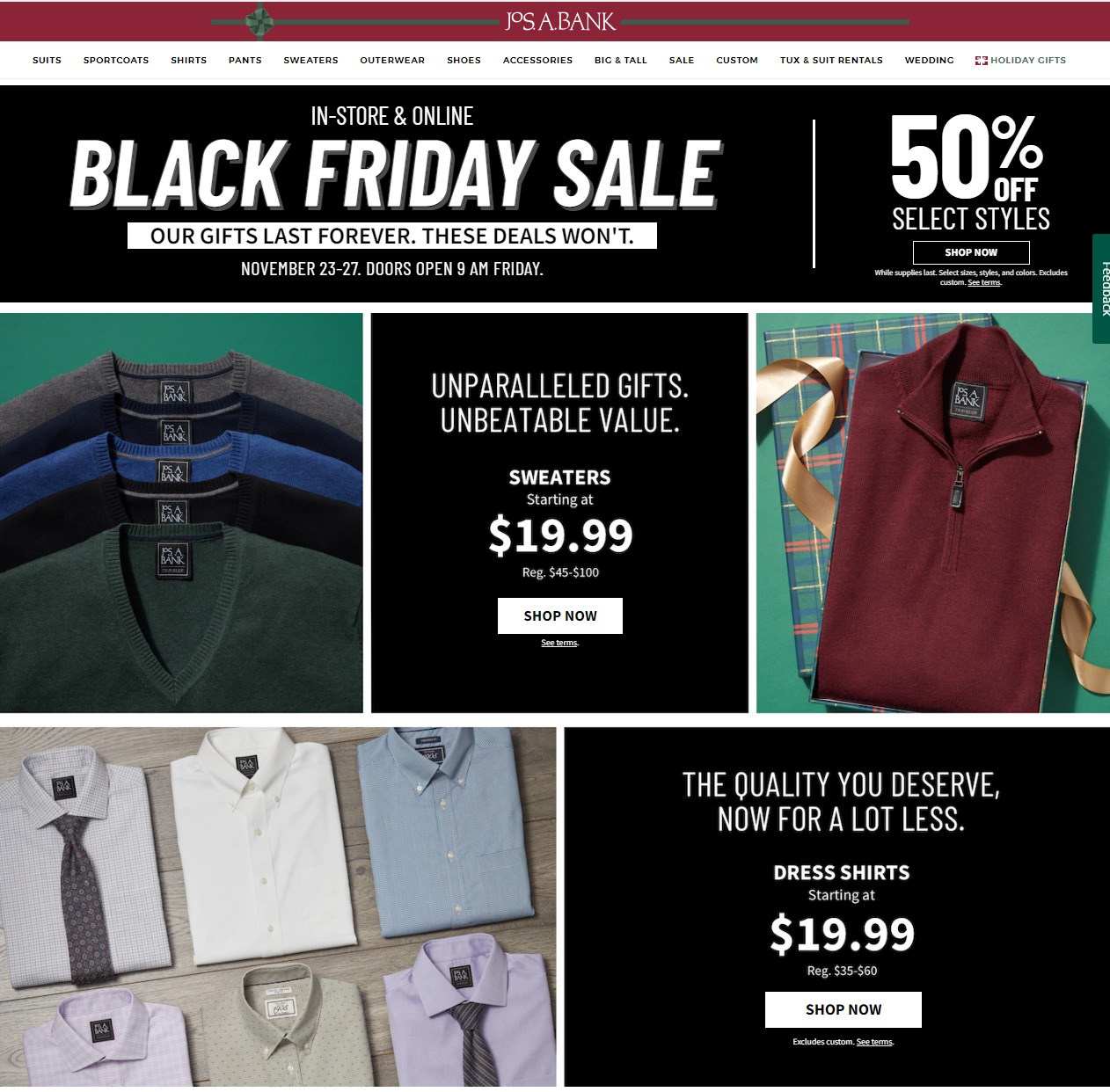Shop Now under 50% off select styles
This screenshot has height=1092, width=1110.
point(971,252)
